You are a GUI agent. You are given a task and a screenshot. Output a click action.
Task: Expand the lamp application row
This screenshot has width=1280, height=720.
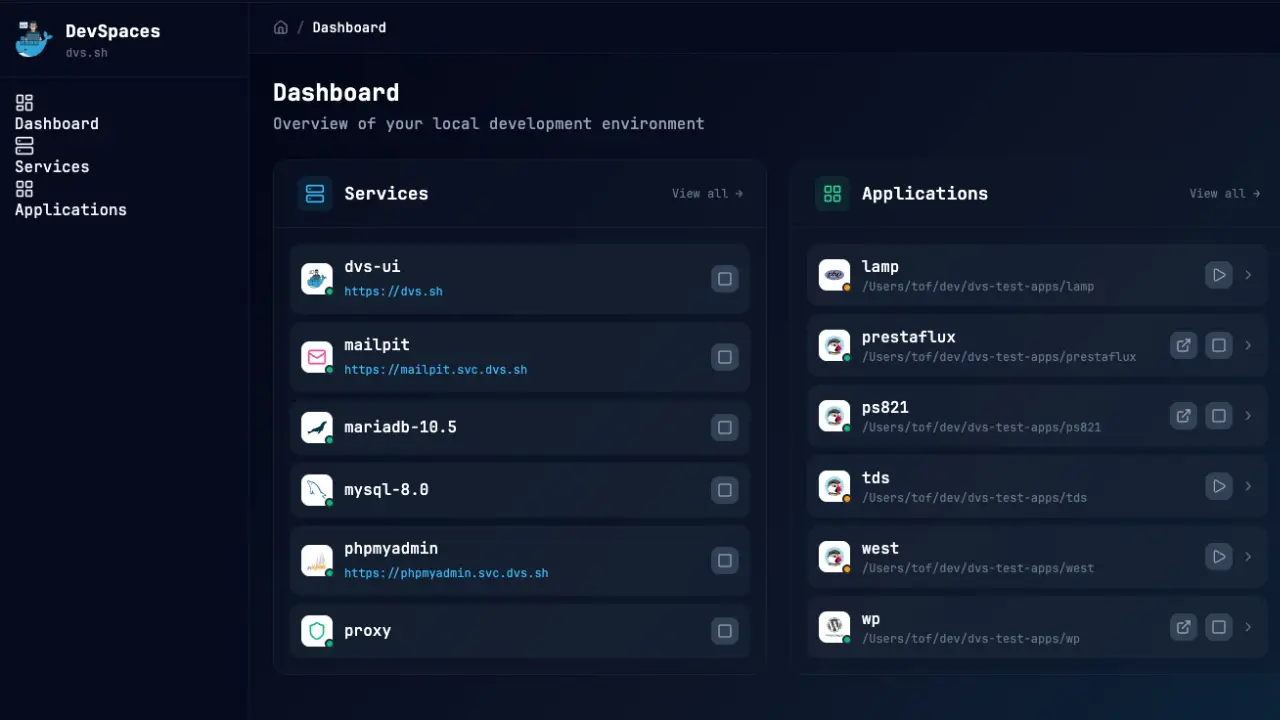pyautogui.click(x=1248, y=275)
